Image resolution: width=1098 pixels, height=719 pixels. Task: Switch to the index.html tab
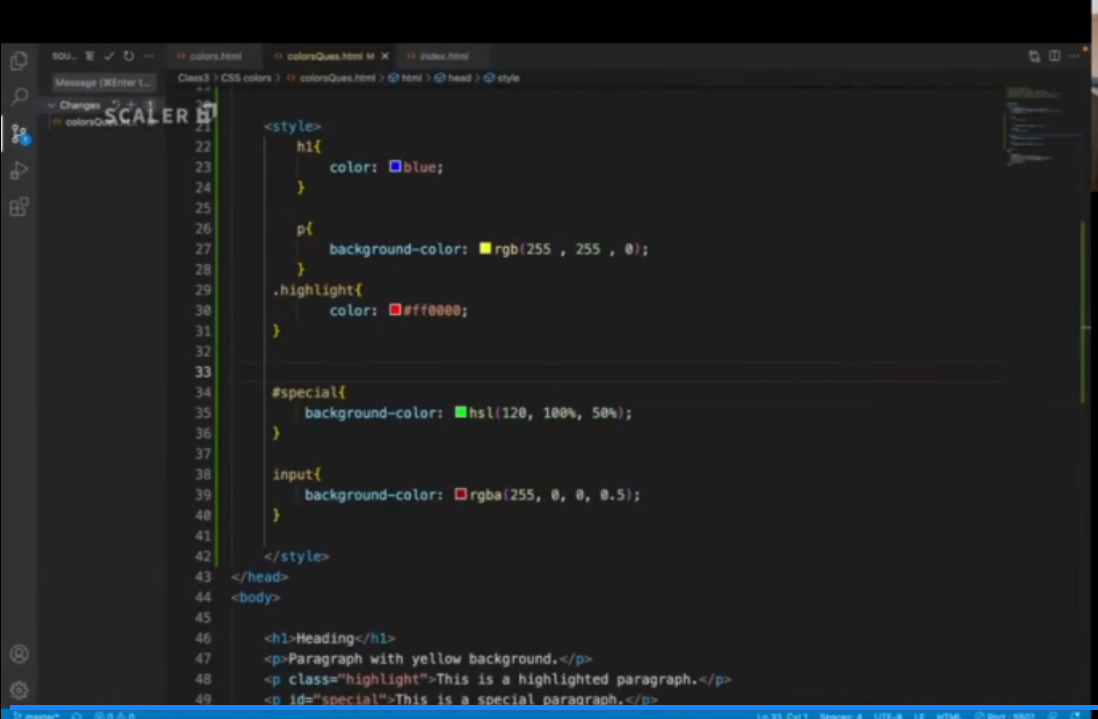[x=443, y=56]
